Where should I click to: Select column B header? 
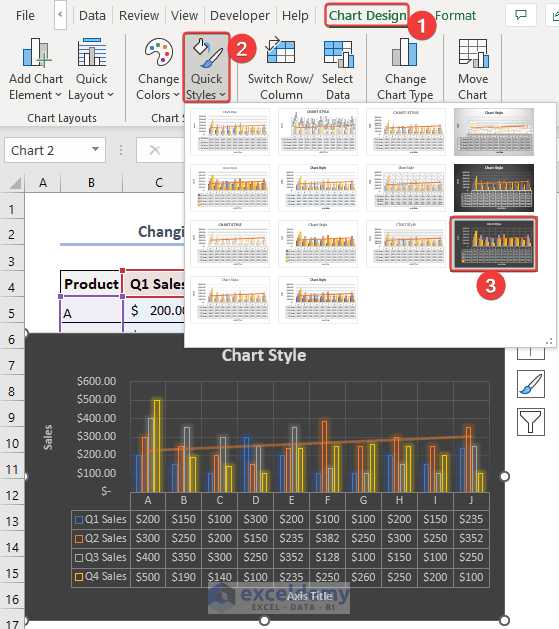91,183
